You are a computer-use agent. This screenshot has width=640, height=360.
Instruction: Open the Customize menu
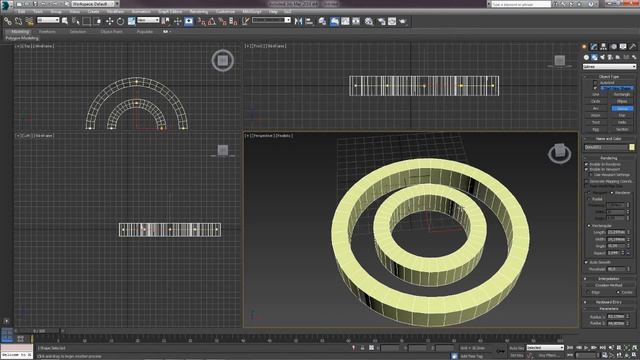225,11
